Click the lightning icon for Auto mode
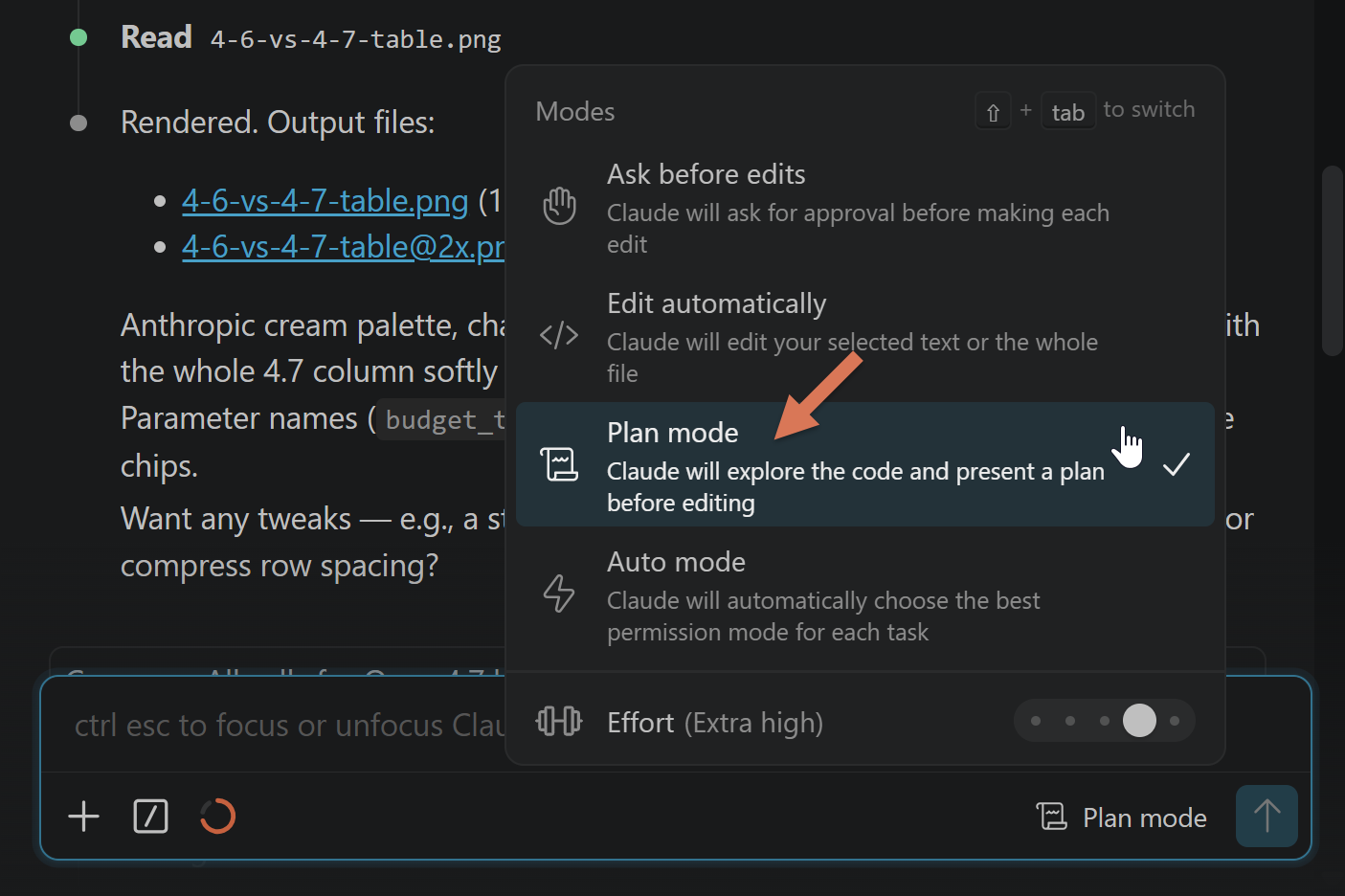1345x896 pixels. 559,594
